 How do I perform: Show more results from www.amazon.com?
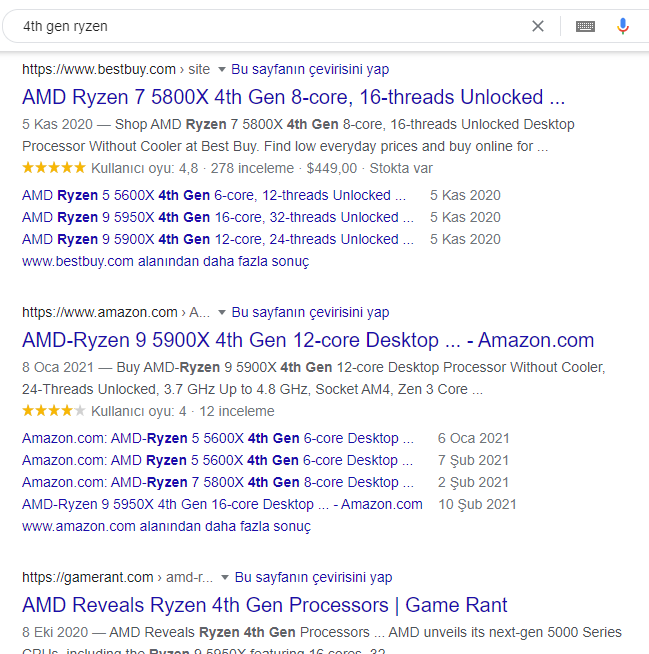pos(166,526)
